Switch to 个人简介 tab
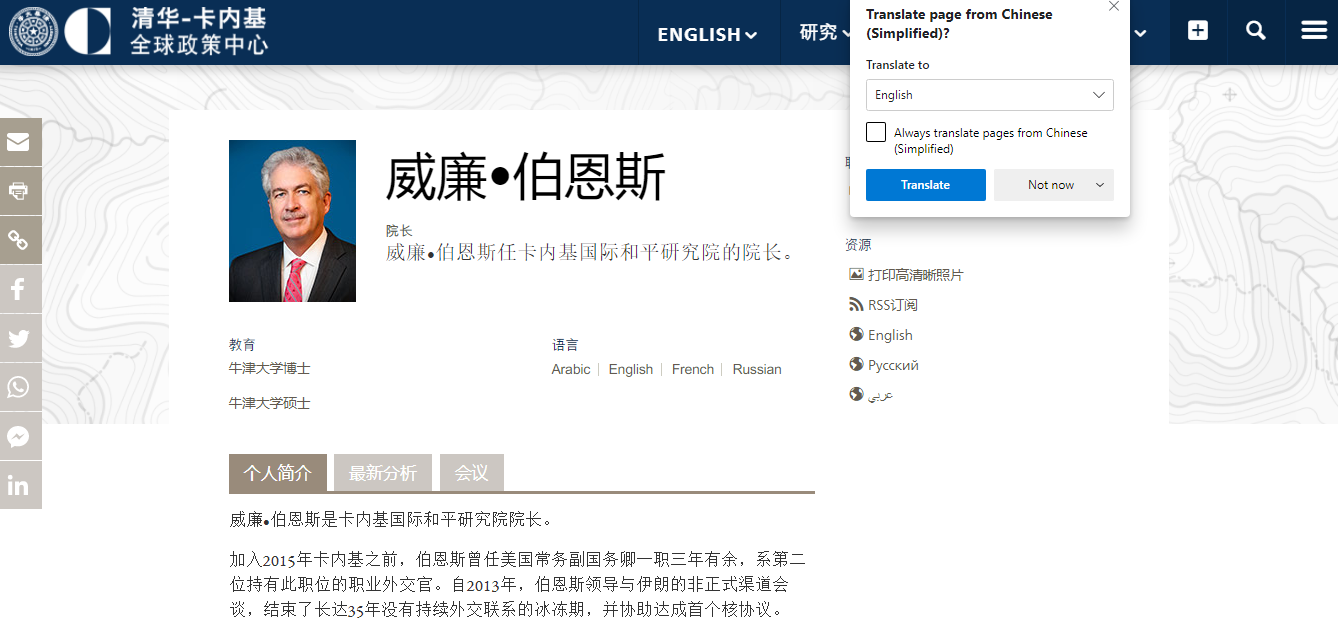Screen dimensions: 1338x629 coord(278,473)
